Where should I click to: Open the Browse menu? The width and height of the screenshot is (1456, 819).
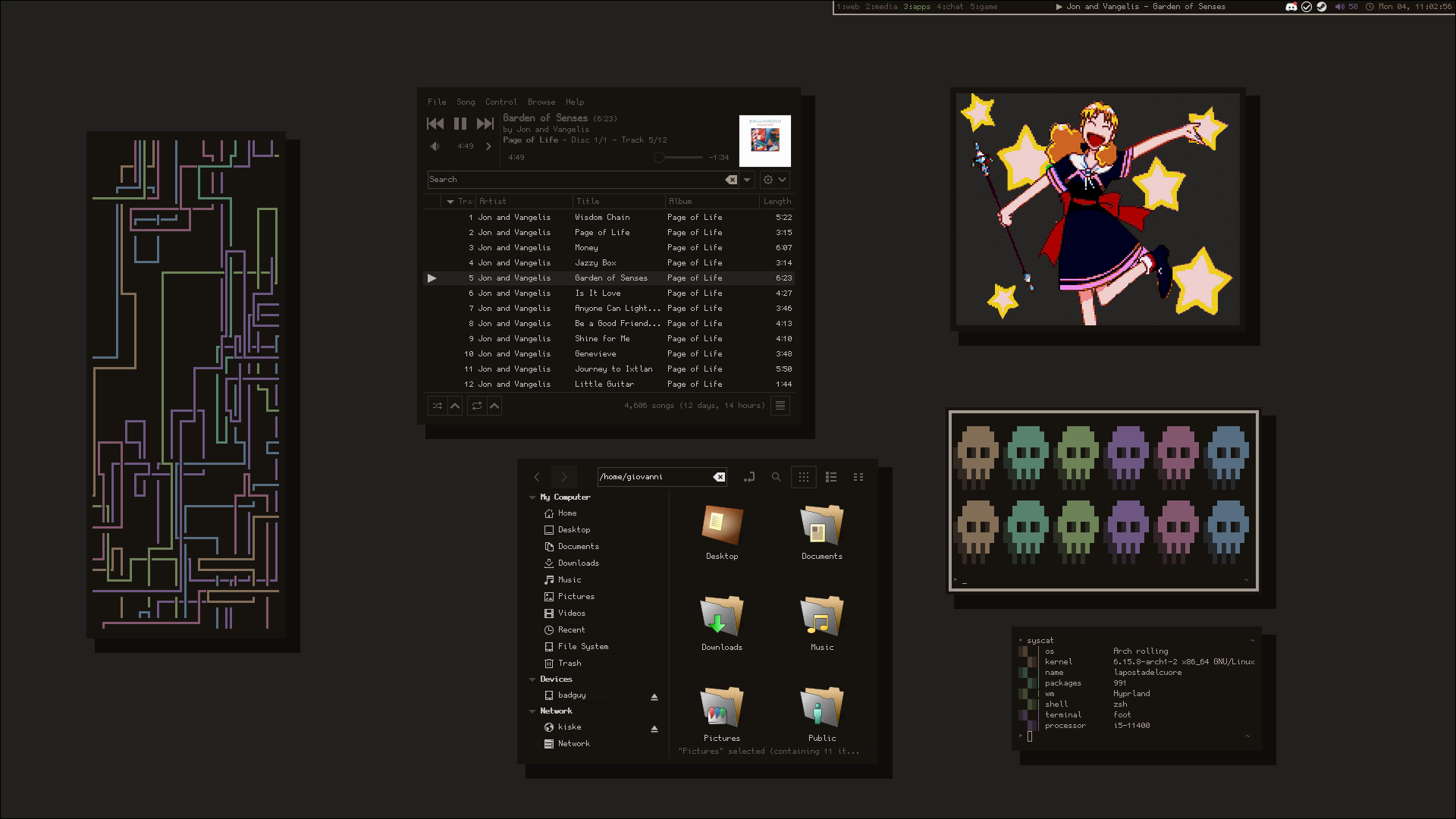pos(541,102)
